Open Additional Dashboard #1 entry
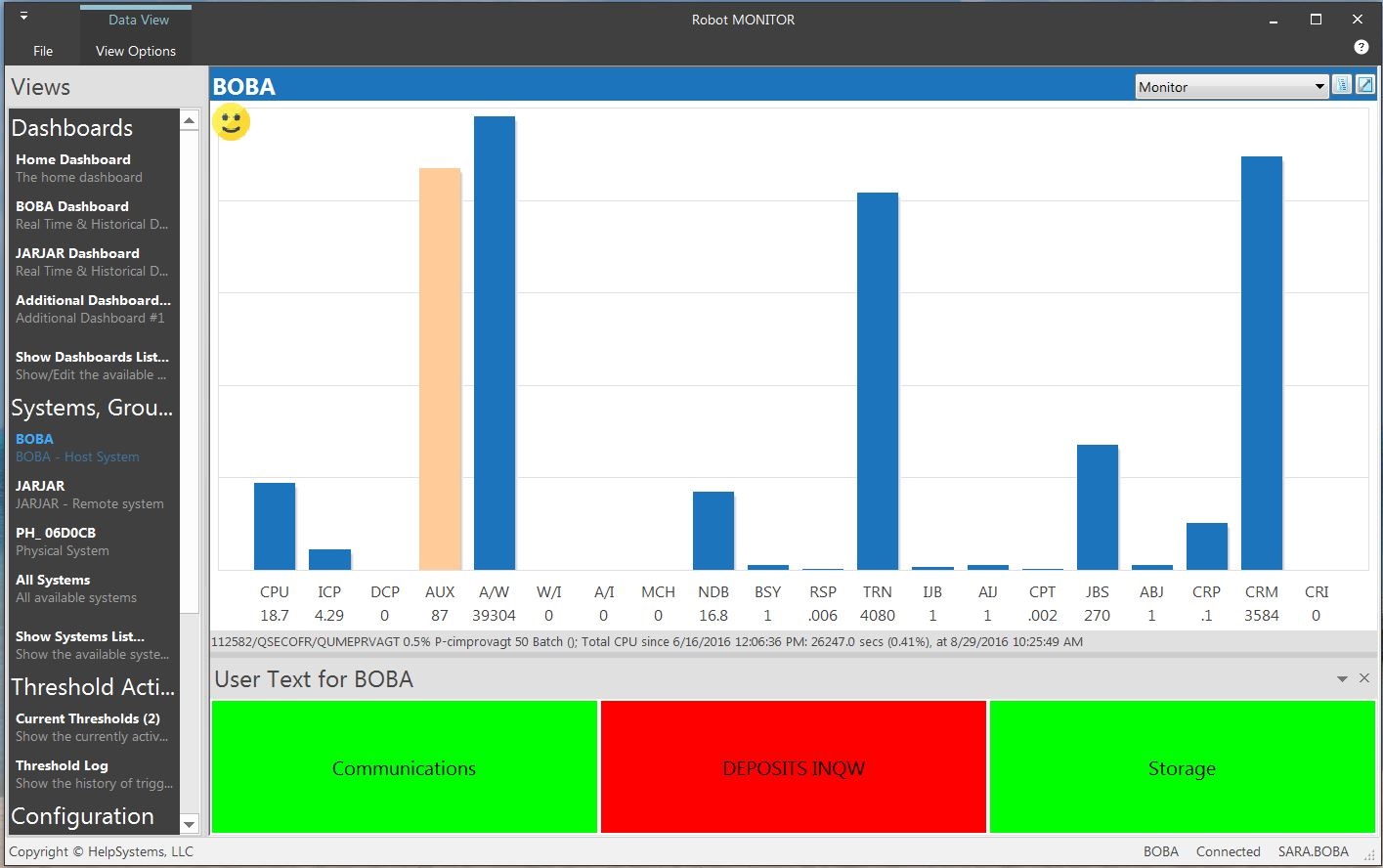Viewport: 1383px width, 868px height. [93, 309]
